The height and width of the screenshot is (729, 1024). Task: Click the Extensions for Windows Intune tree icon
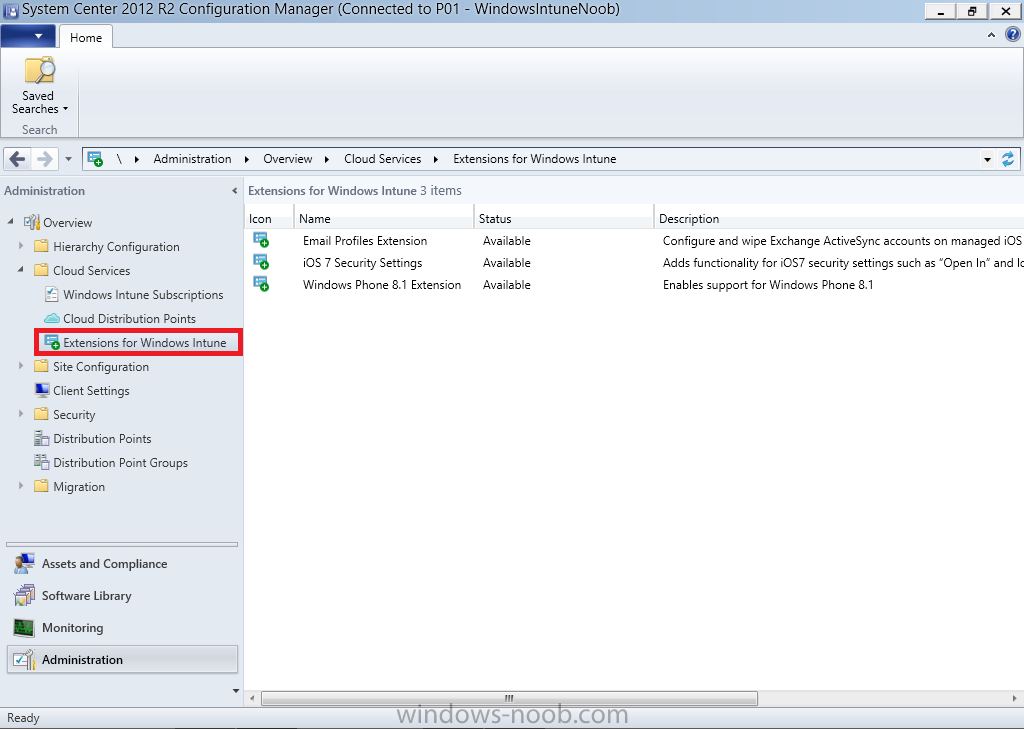(52, 342)
